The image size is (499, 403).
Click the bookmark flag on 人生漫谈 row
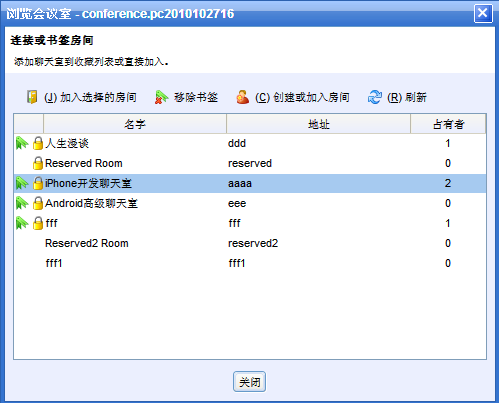click(x=22, y=143)
